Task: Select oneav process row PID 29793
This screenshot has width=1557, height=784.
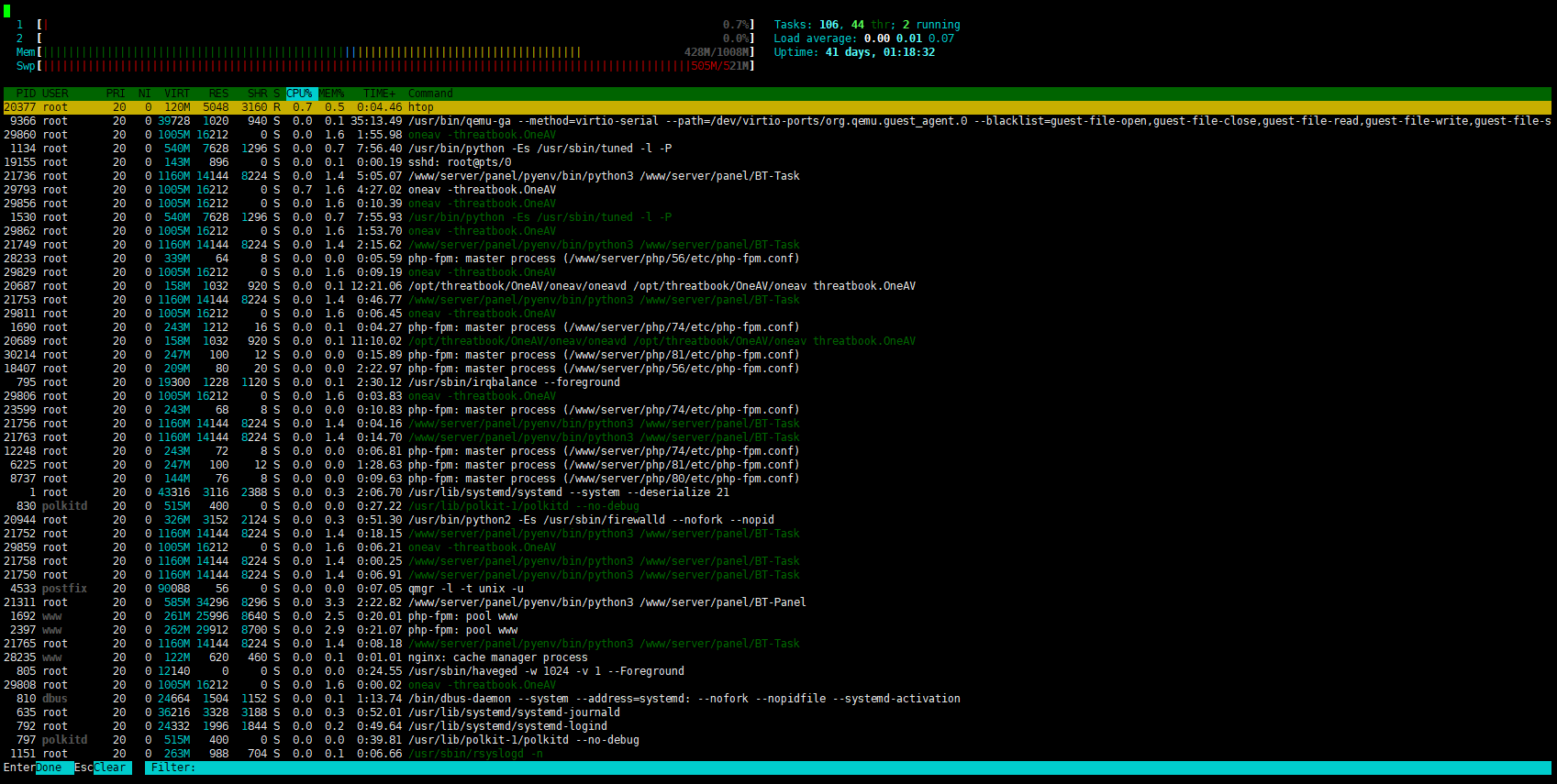Action: [x=777, y=190]
